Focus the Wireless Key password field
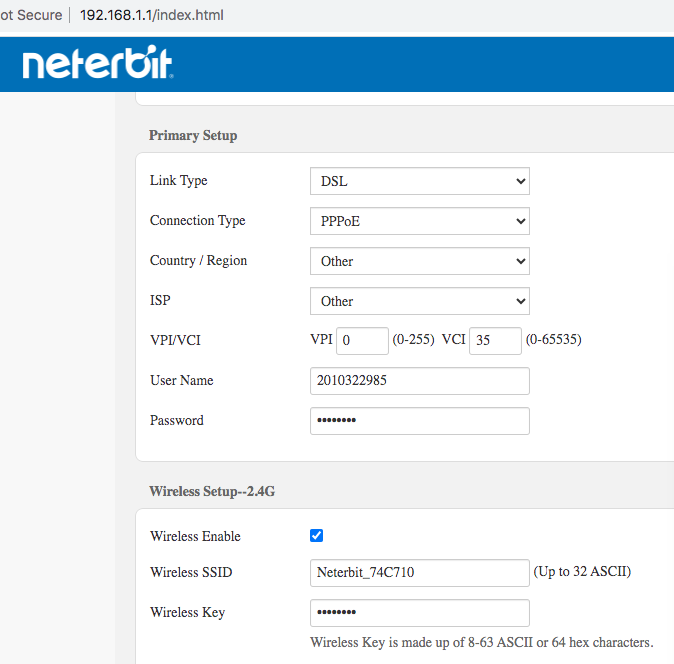The image size is (674, 664). pyautogui.click(x=420, y=613)
